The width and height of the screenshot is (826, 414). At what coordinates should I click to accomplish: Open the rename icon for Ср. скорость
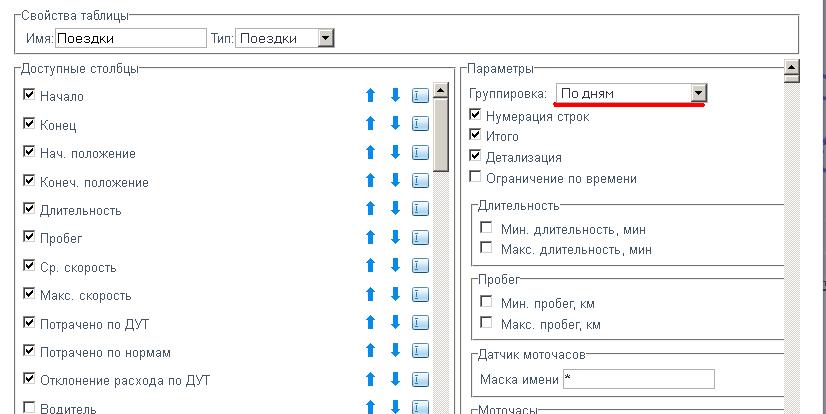point(420,266)
